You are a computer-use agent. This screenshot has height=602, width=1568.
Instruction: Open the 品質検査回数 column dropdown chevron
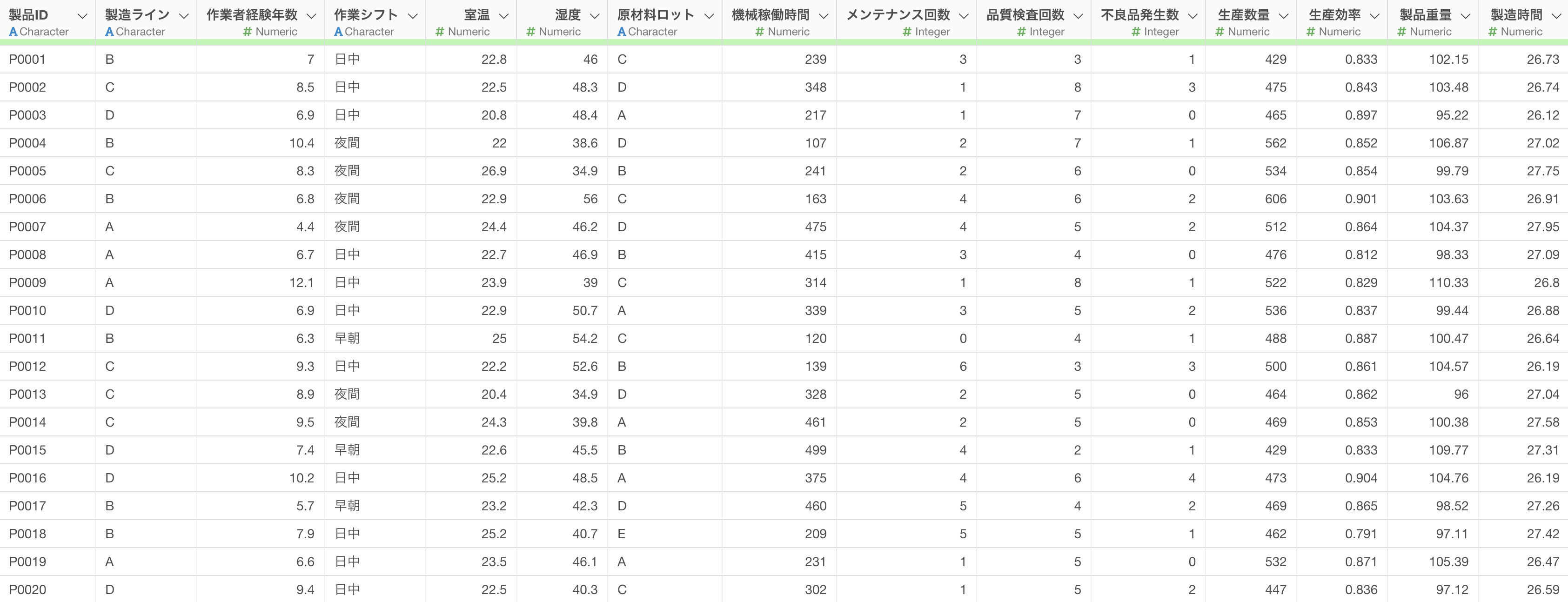coord(1078,16)
